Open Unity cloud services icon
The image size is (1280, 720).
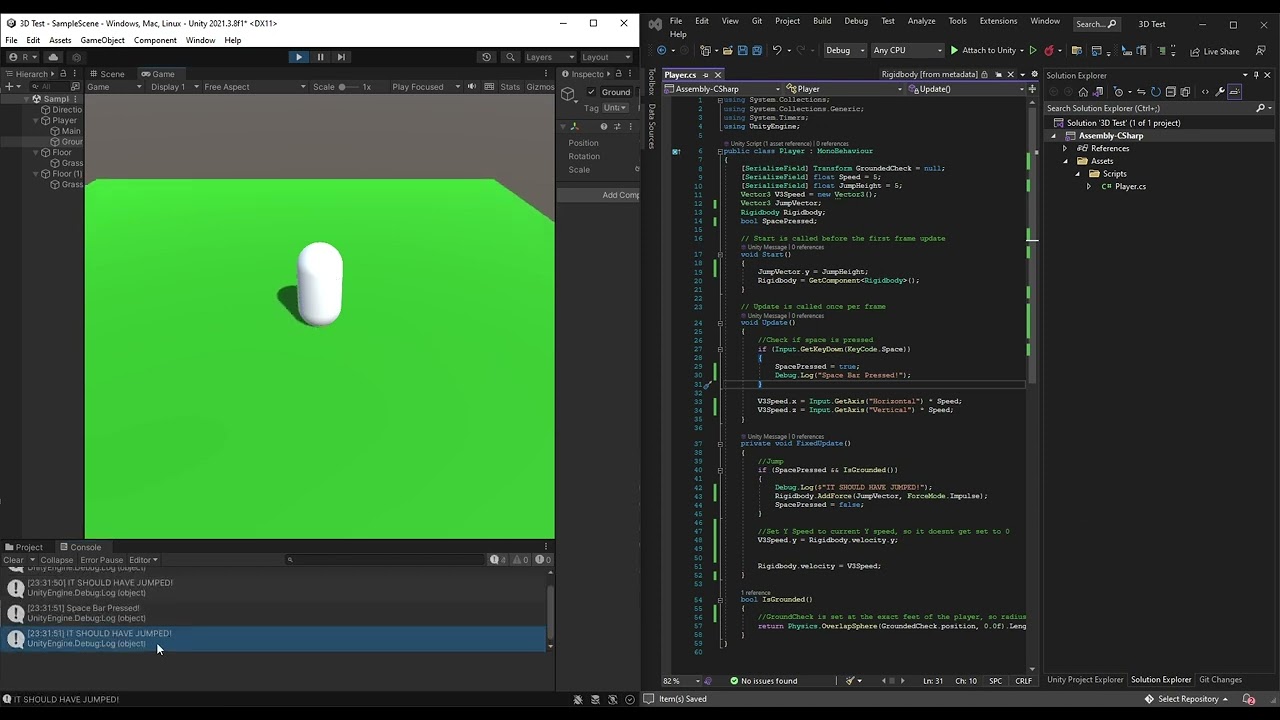[53, 57]
